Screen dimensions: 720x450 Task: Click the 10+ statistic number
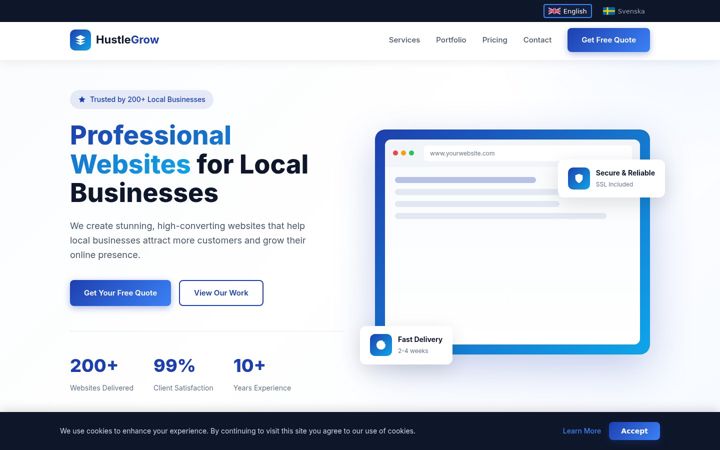[249, 366]
